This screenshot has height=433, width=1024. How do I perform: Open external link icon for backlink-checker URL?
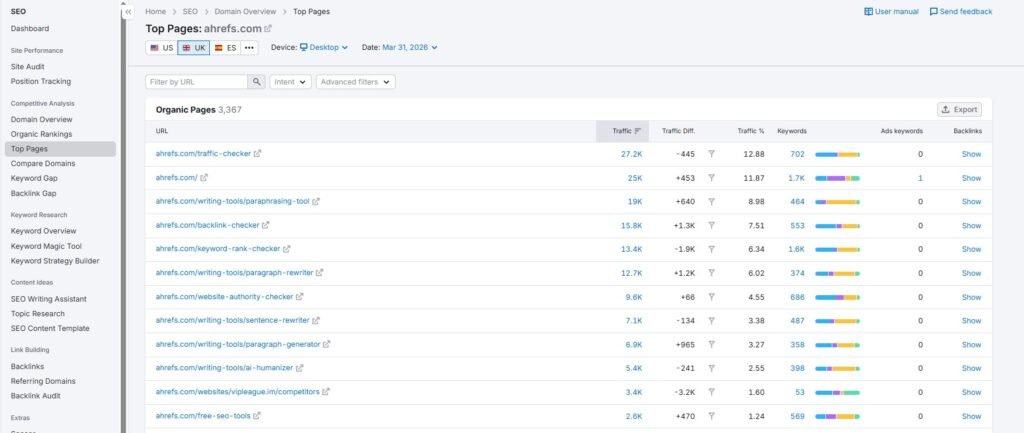(266, 225)
